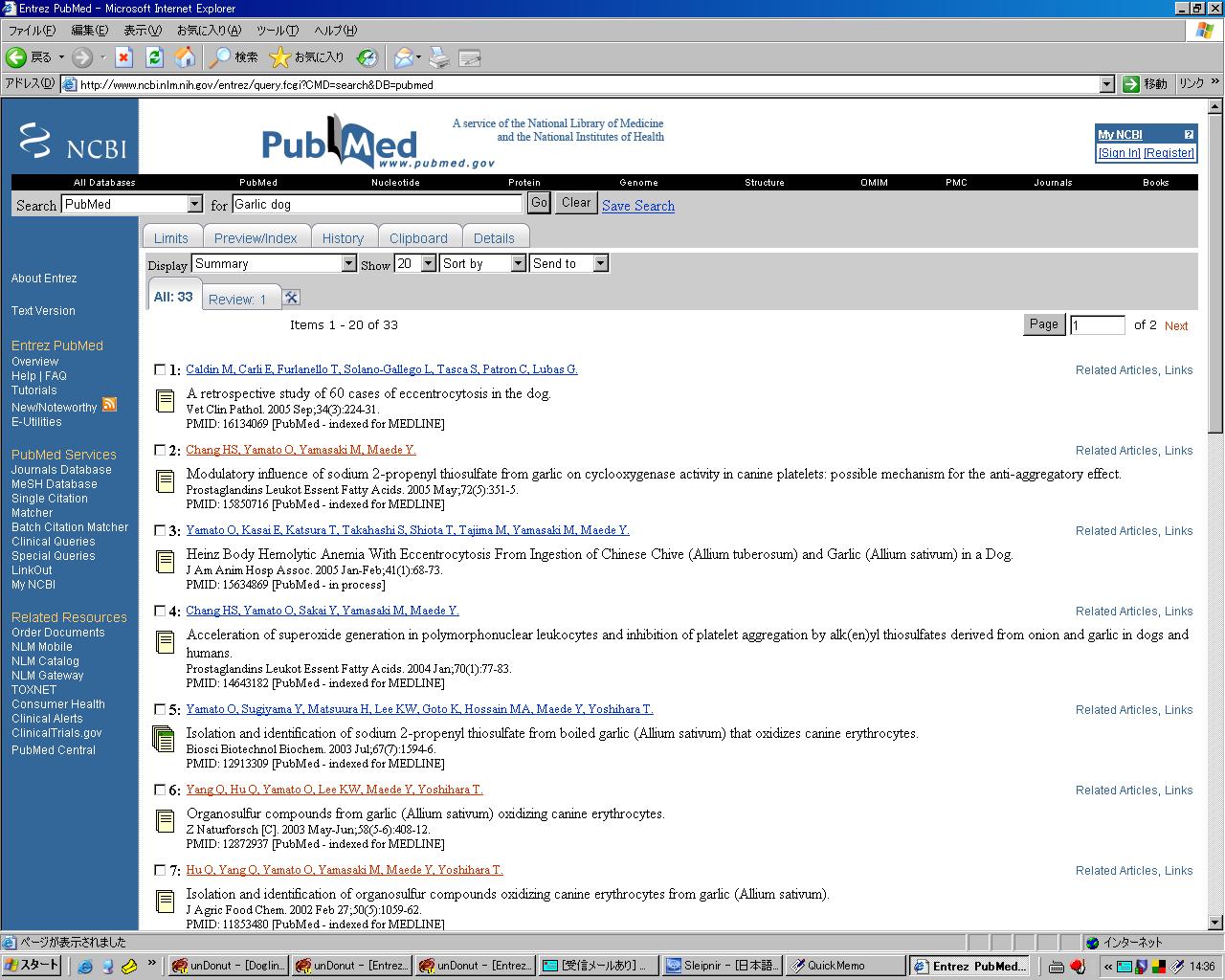The image size is (1225, 980).
Task: Tick the checkbox next to result 5
Action: [161, 709]
